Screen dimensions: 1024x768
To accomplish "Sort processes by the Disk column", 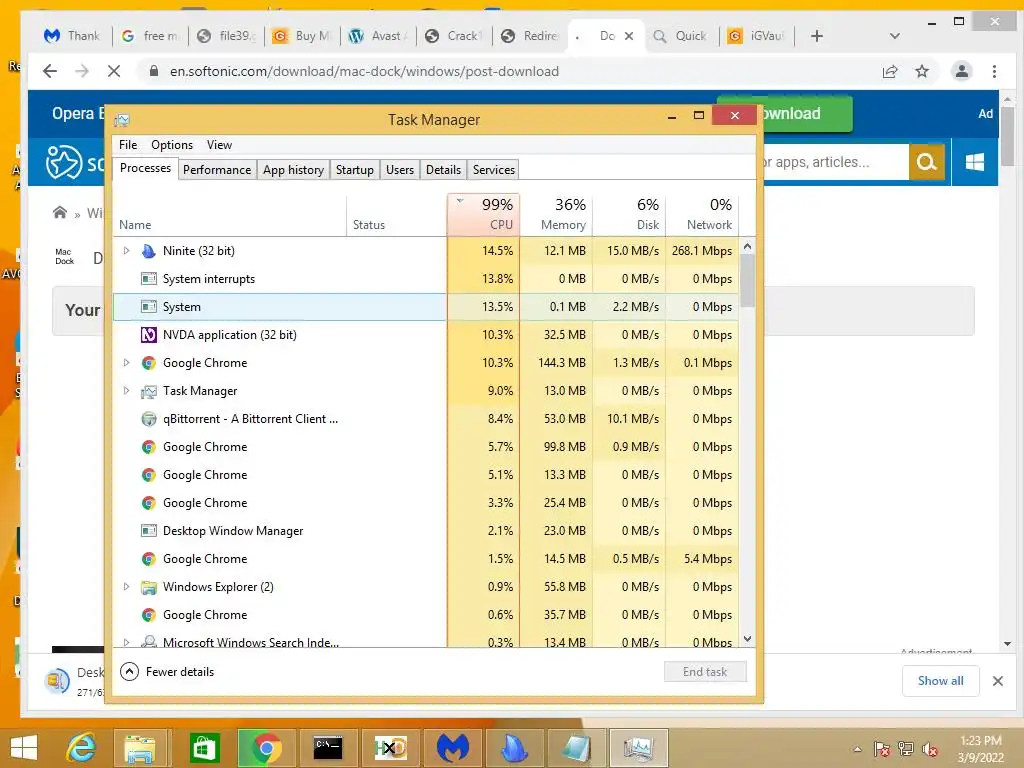I will [630, 214].
